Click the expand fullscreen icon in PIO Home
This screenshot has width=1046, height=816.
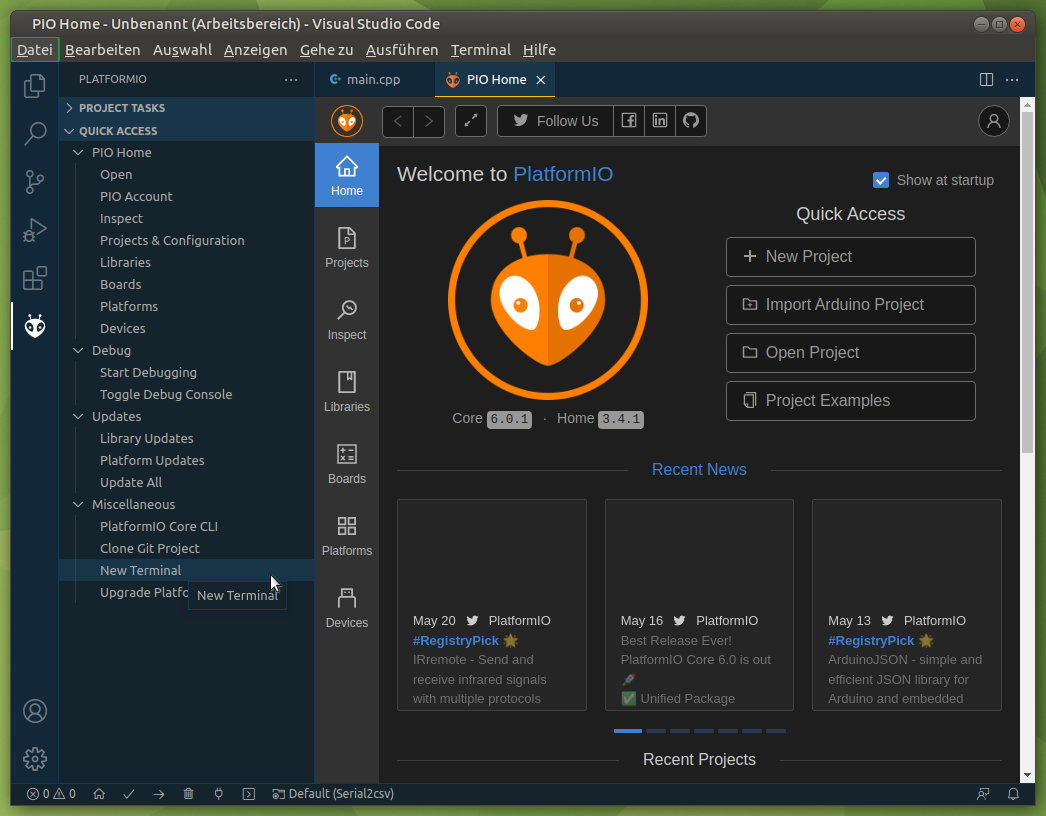471,121
